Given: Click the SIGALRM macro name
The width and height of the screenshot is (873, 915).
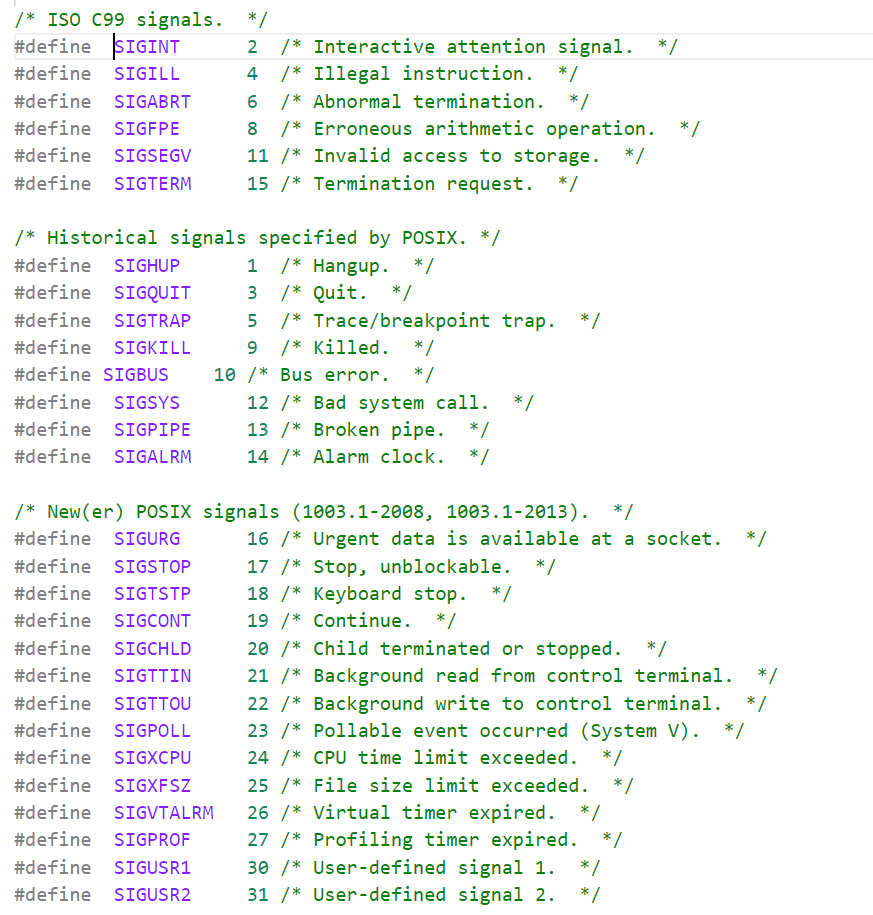Looking at the screenshot, I should click(x=152, y=457).
